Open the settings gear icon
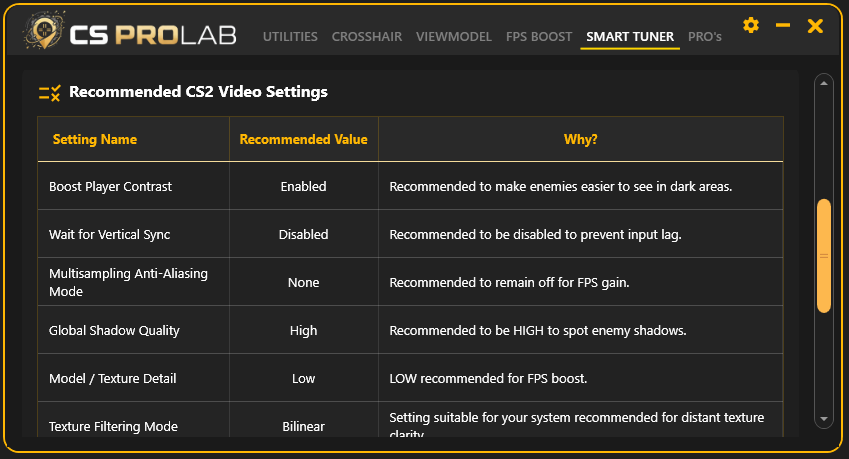849x459 pixels. point(751,25)
